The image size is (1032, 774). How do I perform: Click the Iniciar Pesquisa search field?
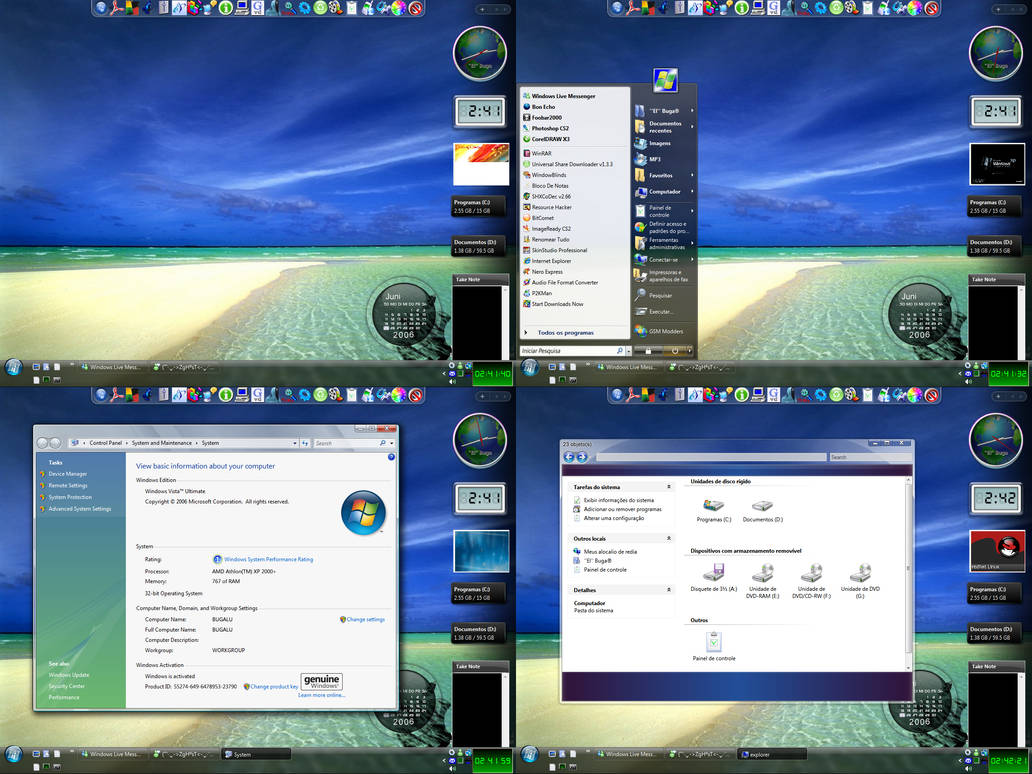pos(570,351)
